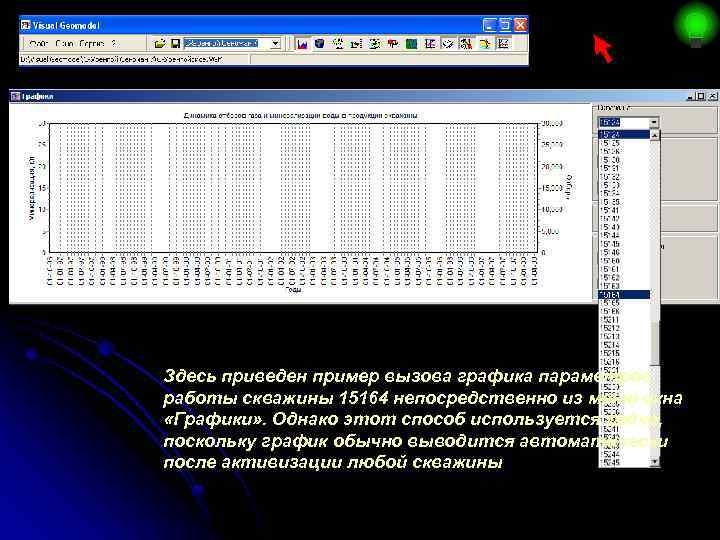This screenshot has width=720, height=540.
Task: Select well 15162 in the list
Action: click(x=624, y=278)
